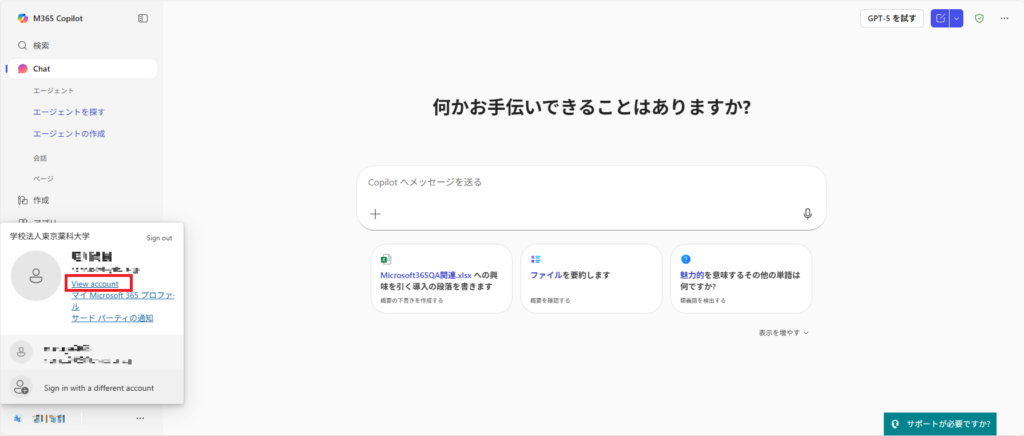Expand the dropdown arrow beside new chat

pyautogui.click(x=956, y=18)
